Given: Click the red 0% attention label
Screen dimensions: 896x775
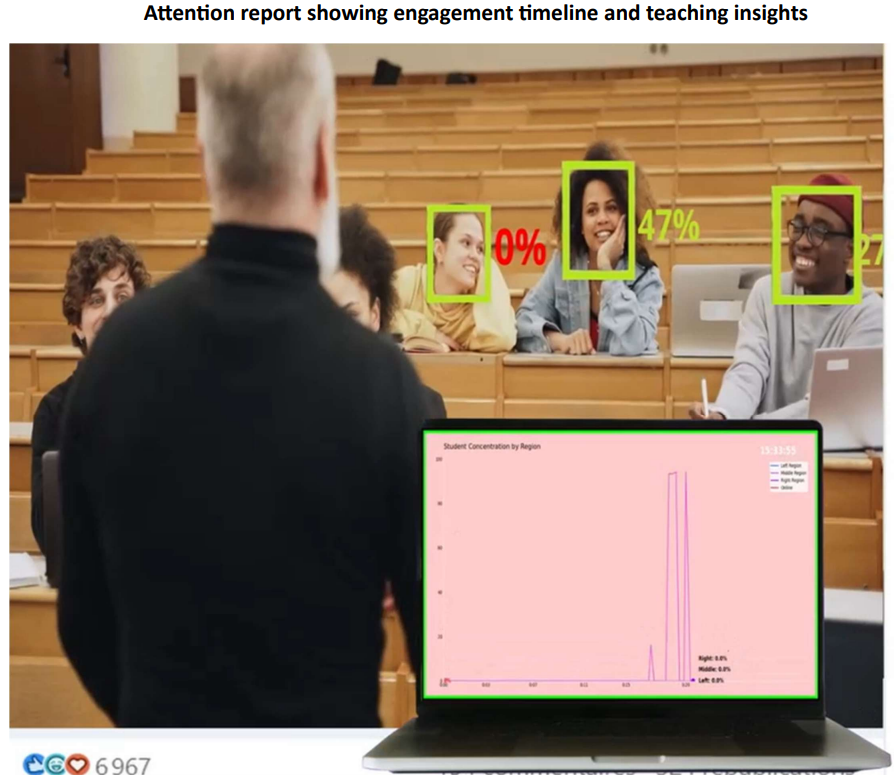Looking at the screenshot, I should pyautogui.click(x=520, y=247).
